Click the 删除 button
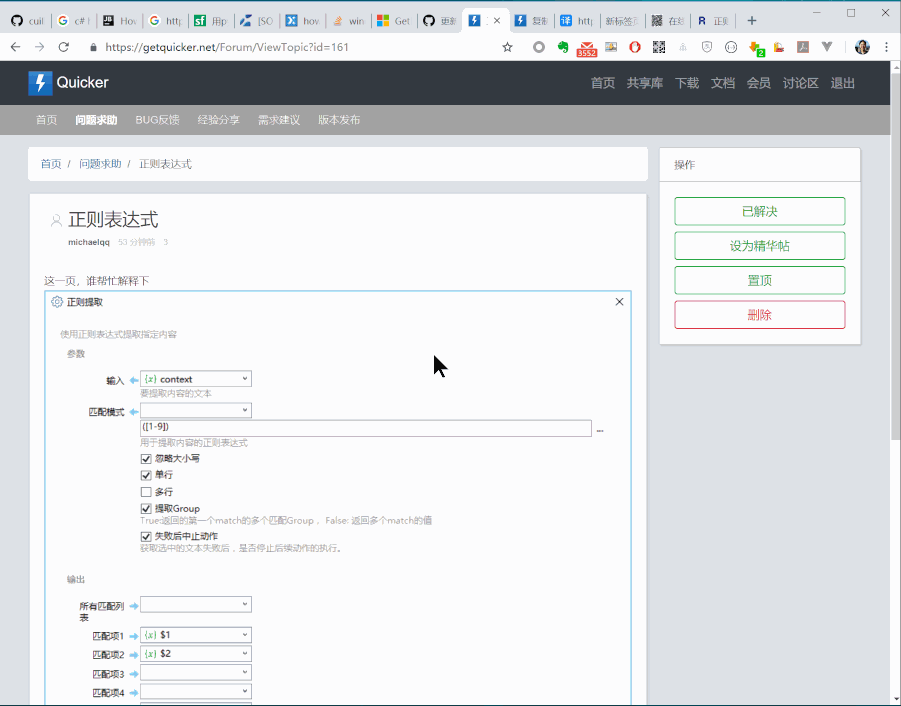Viewport: 901px width, 706px height. 759,314
